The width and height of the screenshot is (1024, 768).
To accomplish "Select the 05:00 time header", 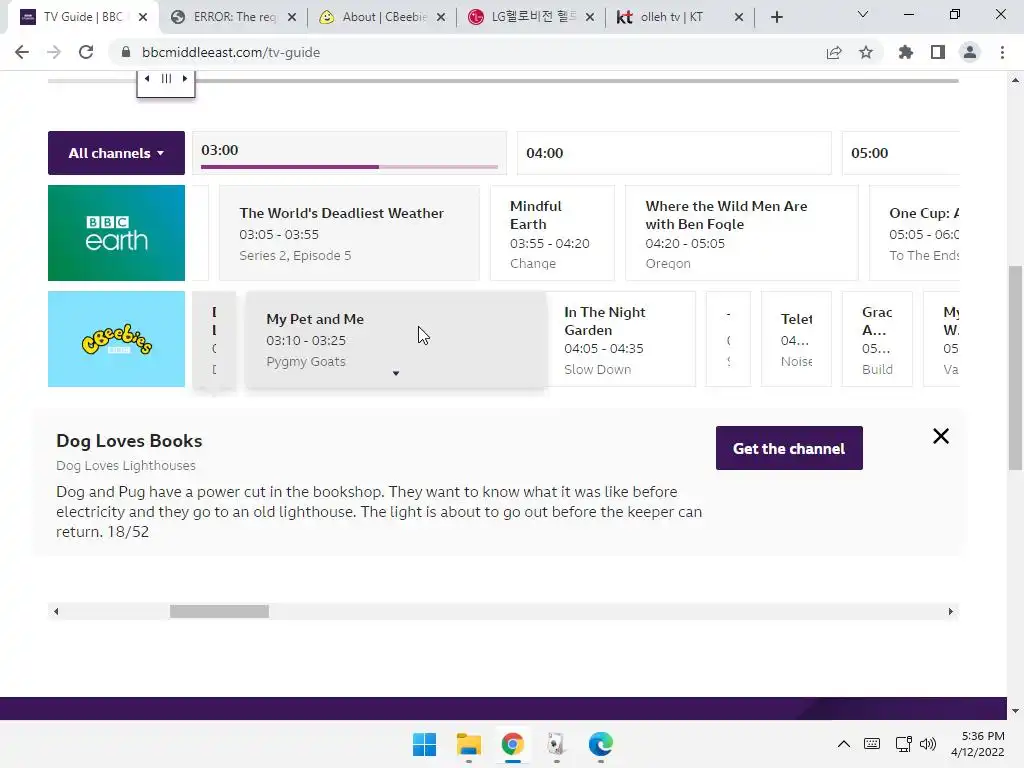I will coord(901,153).
